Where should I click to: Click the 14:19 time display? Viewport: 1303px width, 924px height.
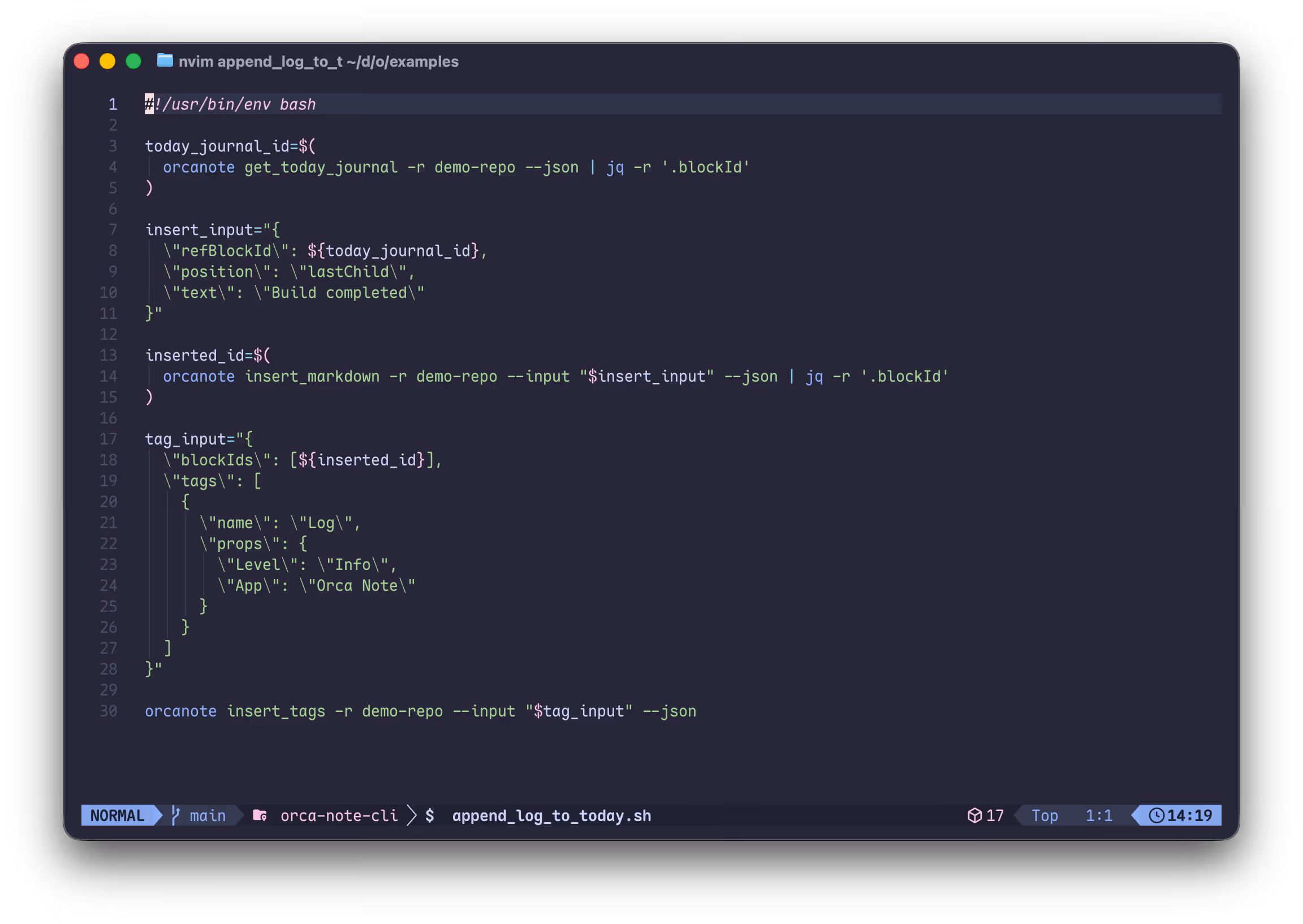[x=1191, y=815]
